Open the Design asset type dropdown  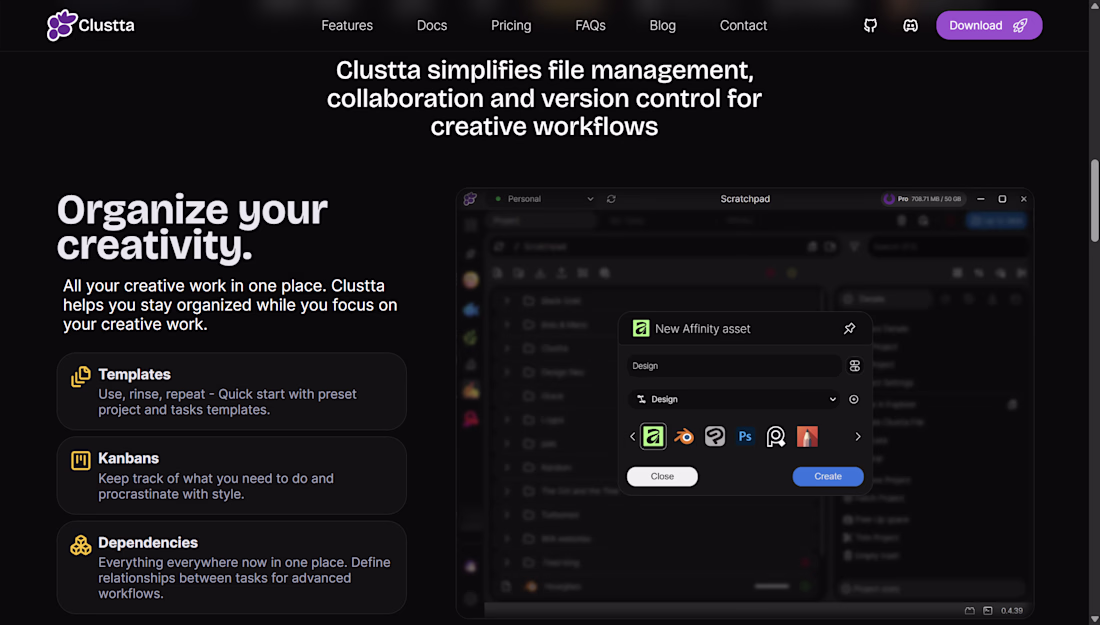point(734,399)
